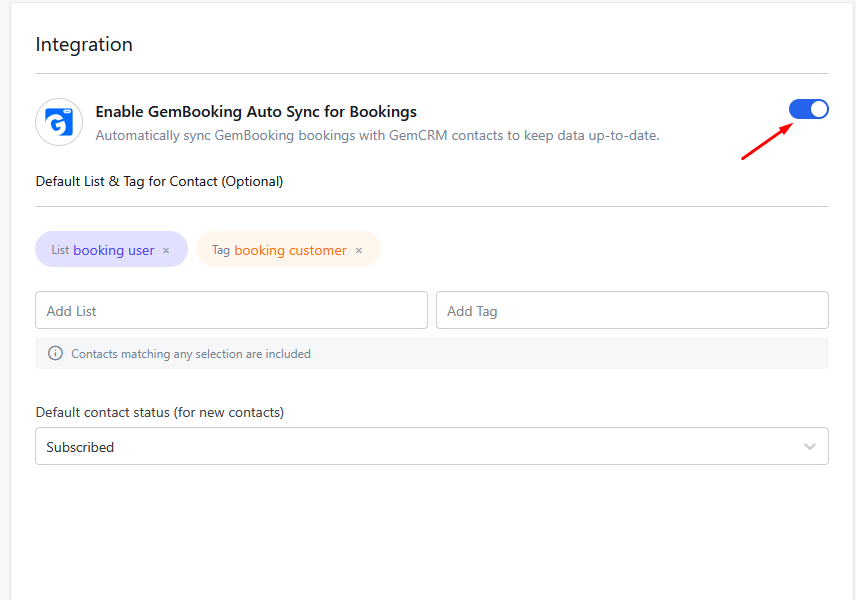Click the Integration heading
This screenshot has height=600, width=856.
click(84, 44)
